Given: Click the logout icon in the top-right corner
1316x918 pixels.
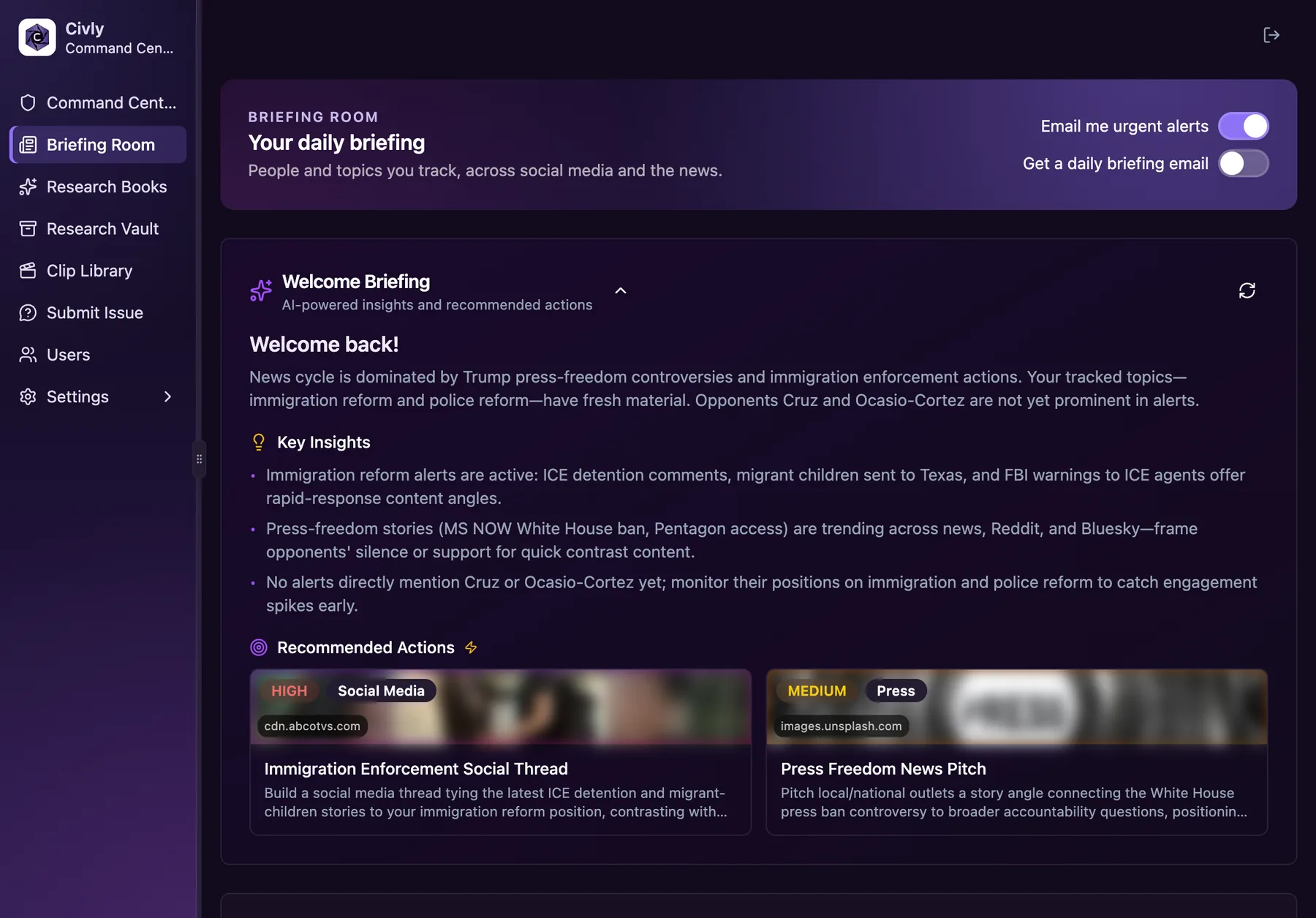Looking at the screenshot, I should pyautogui.click(x=1271, y=35).
